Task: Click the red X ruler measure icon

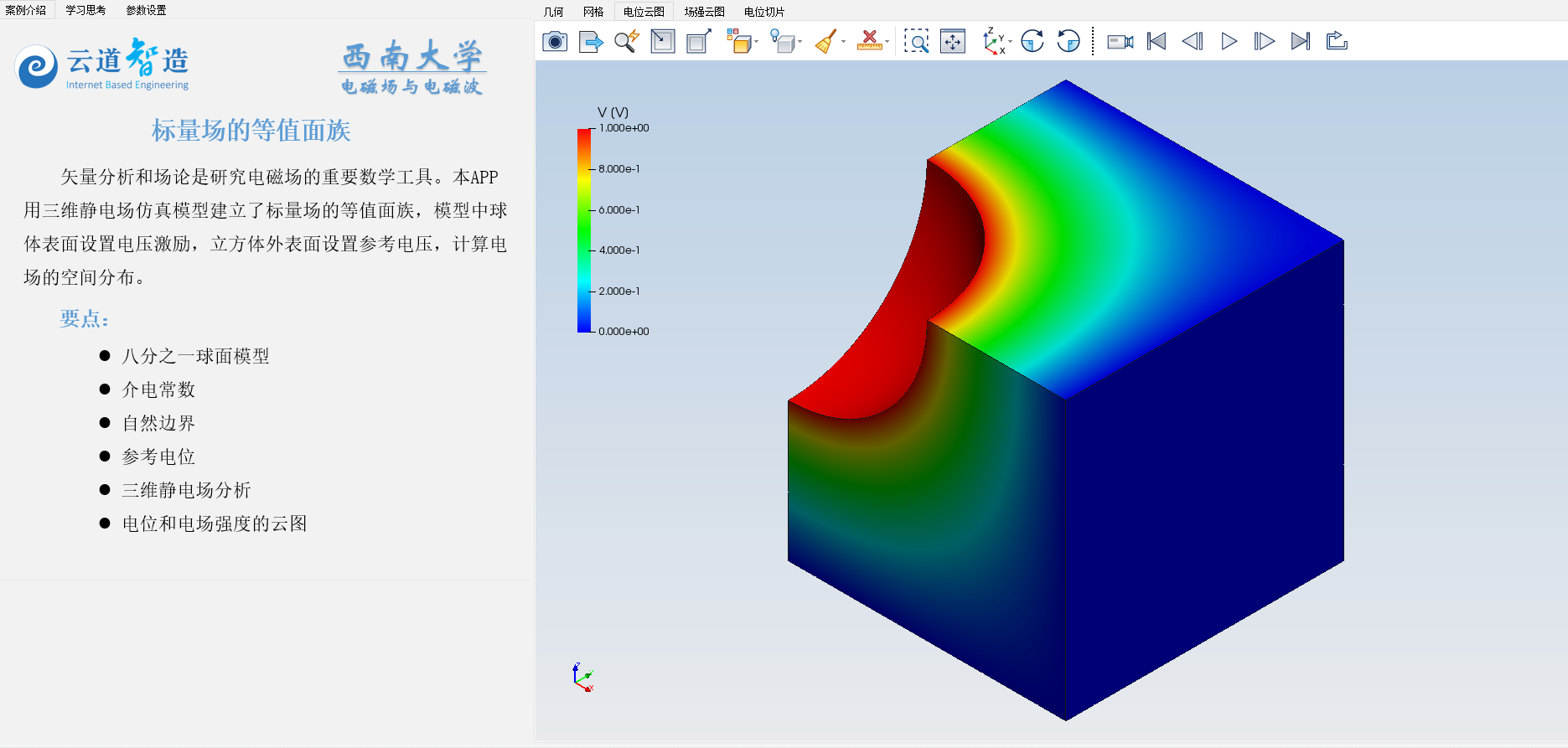Action: pyautogui.click(x=870, y=41)
